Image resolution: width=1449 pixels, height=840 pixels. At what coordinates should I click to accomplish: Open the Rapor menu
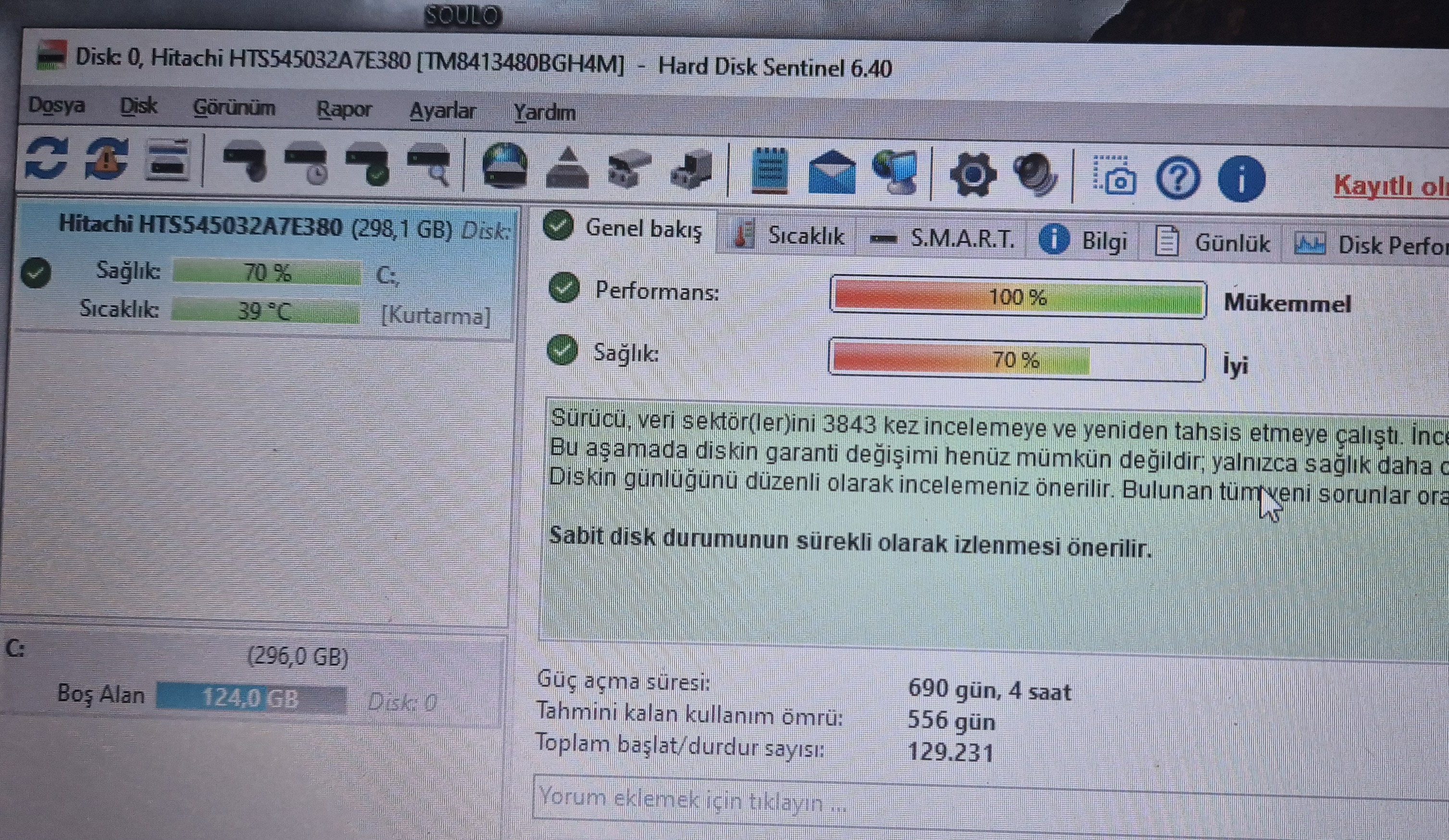(x=344, y=109)
